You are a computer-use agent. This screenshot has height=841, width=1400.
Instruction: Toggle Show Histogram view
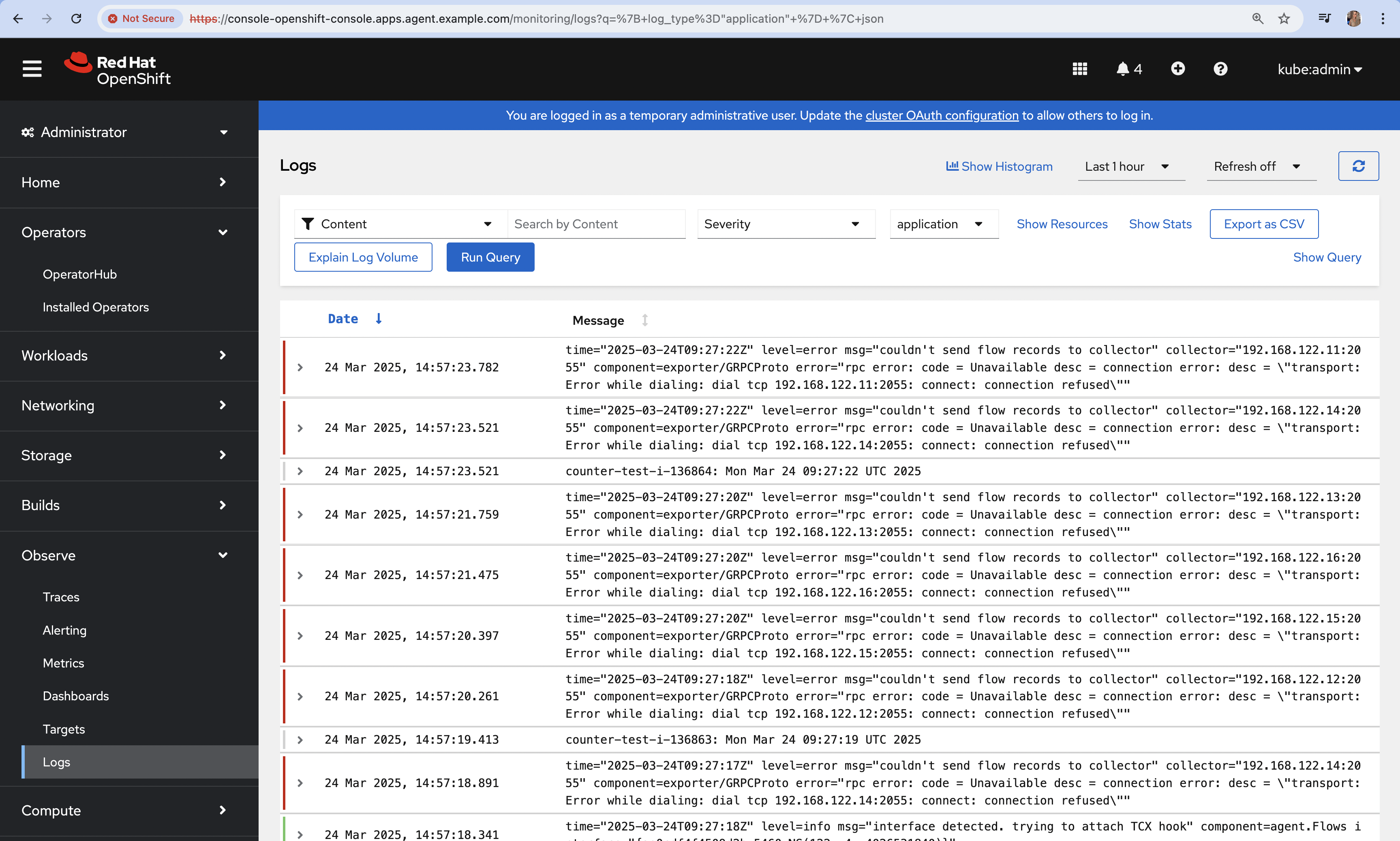(x=999, y=166)
